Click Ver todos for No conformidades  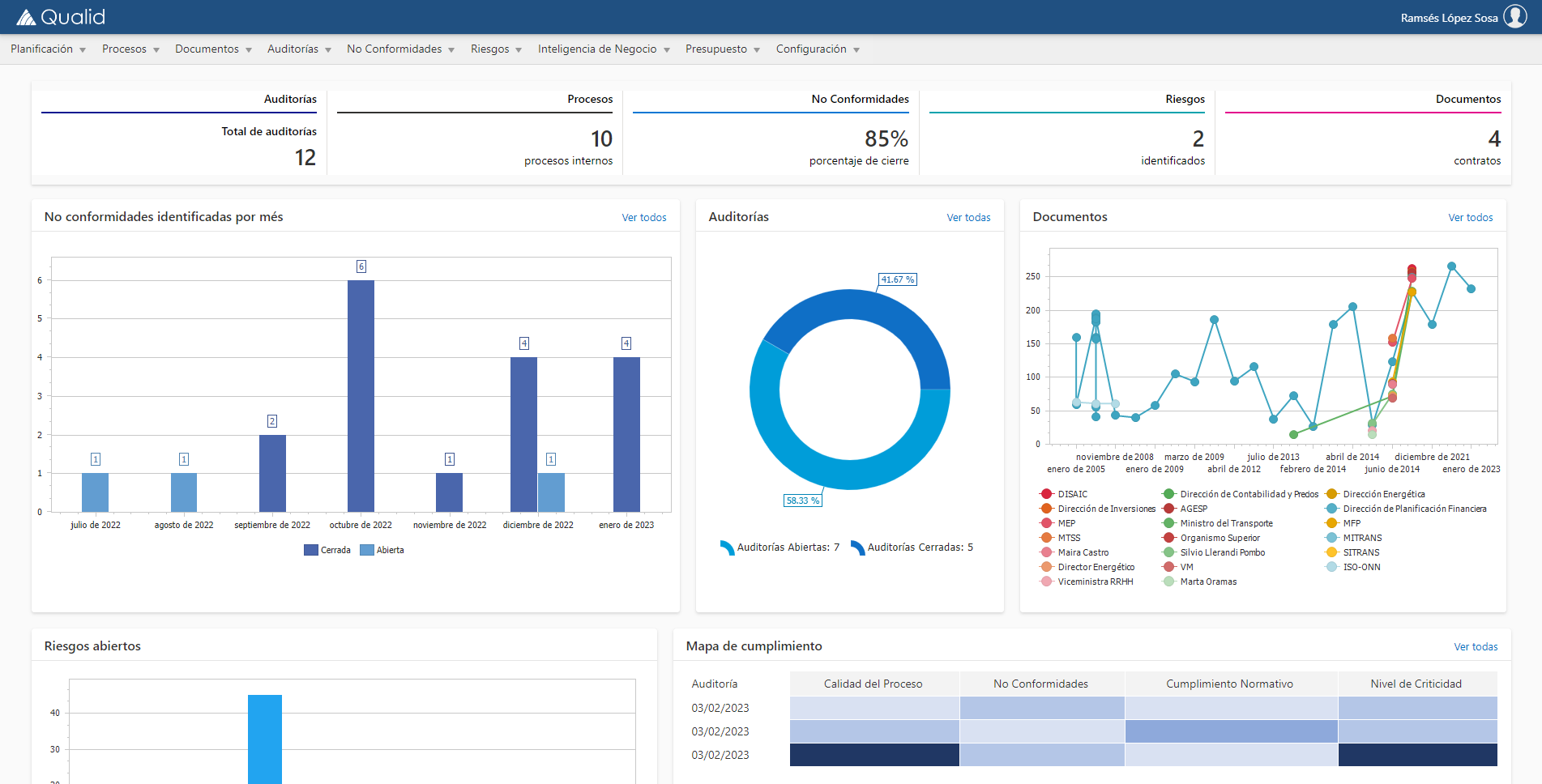[x=644, y=217]
